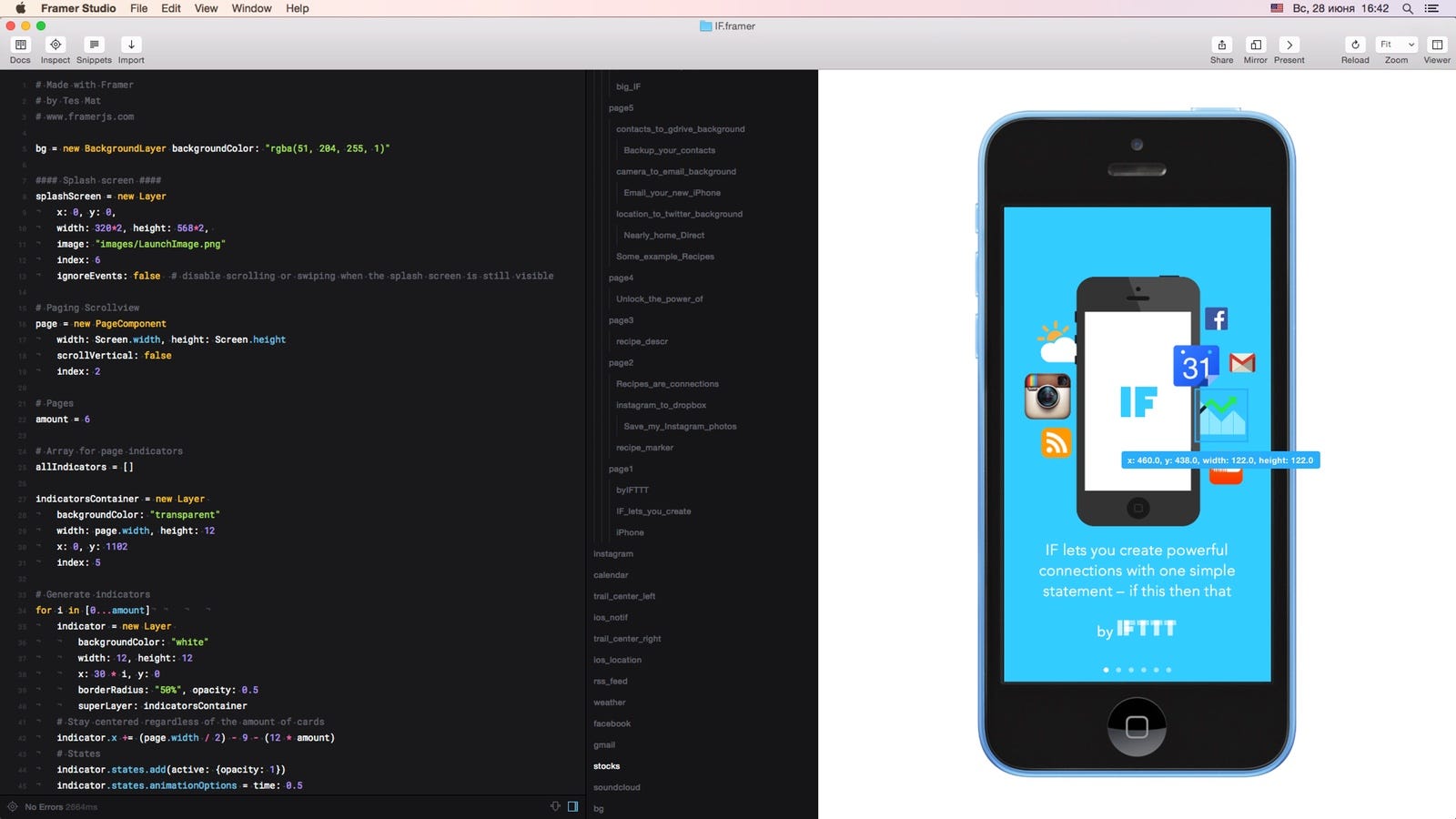
Task: Select the page5 layer
Action: [621, 107]
